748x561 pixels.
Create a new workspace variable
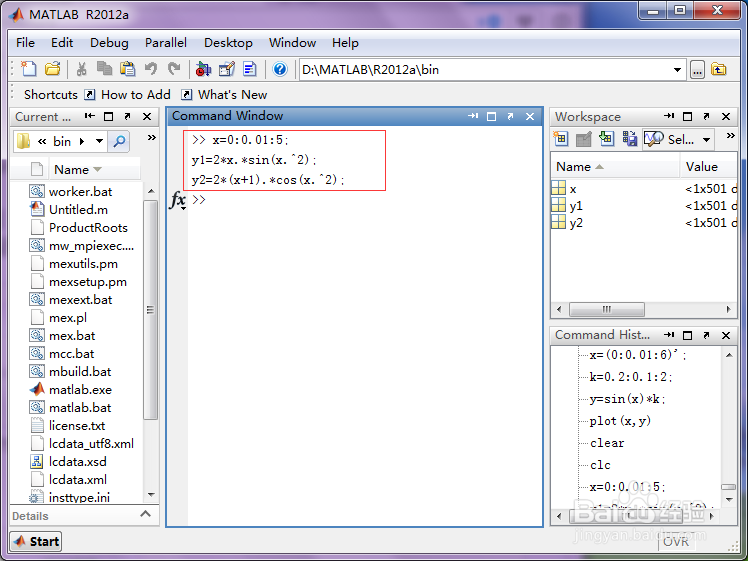pos(561,139)
